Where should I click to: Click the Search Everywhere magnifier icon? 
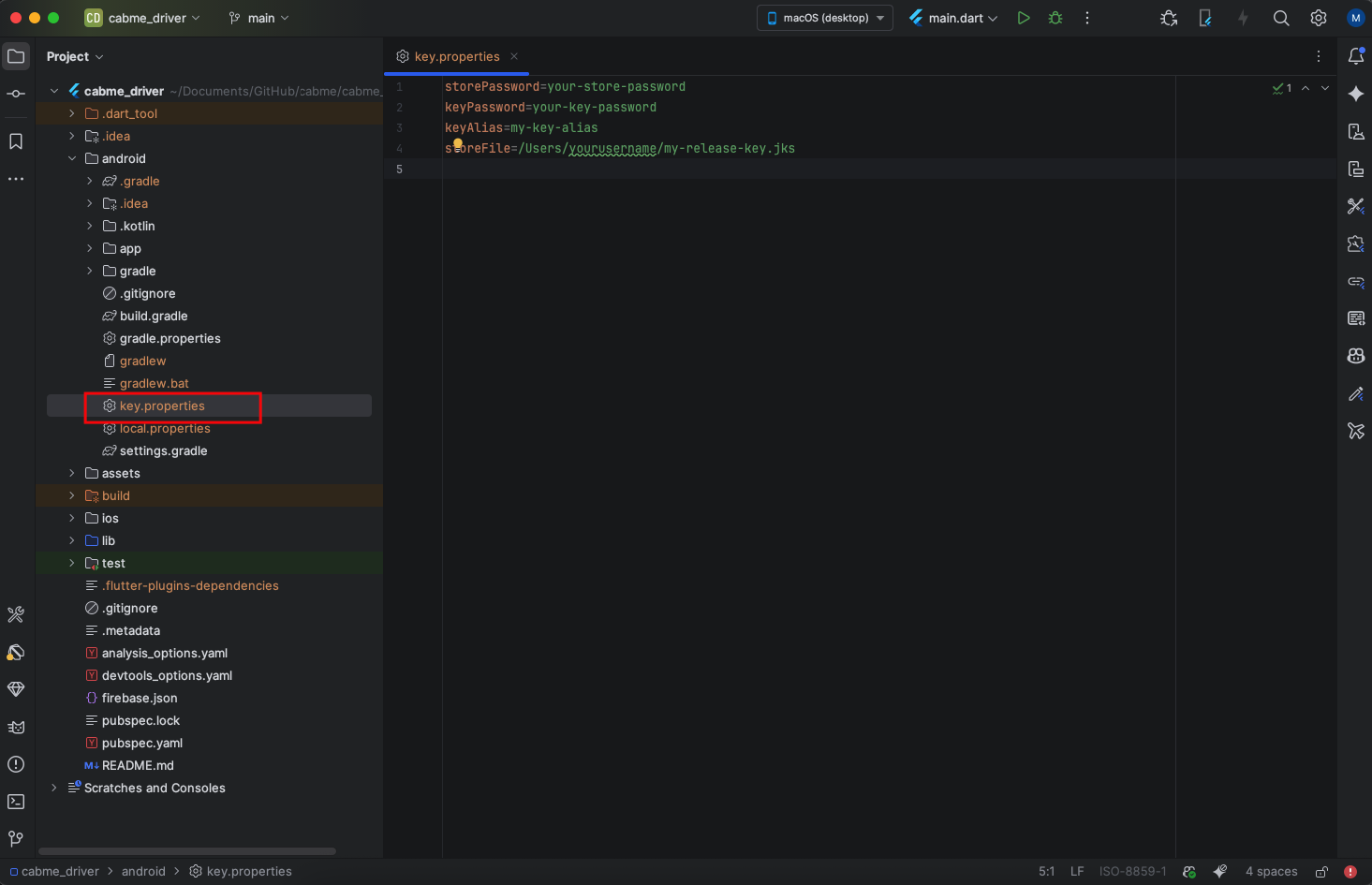pyautogui.click(x=1281, y=18)
